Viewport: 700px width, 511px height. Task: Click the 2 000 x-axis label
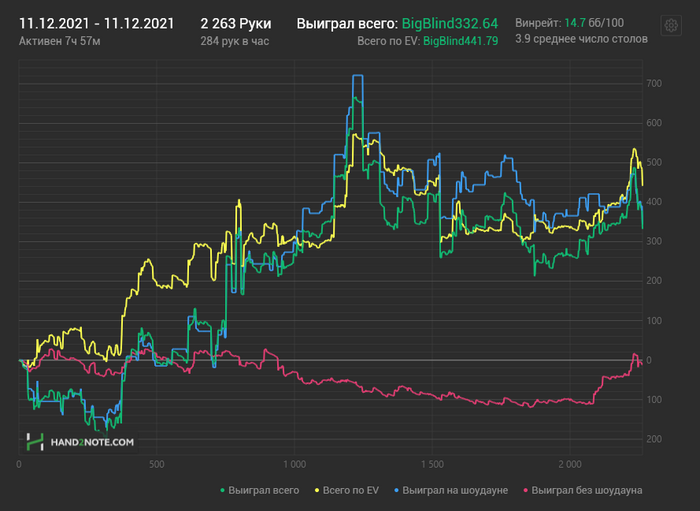570,465
